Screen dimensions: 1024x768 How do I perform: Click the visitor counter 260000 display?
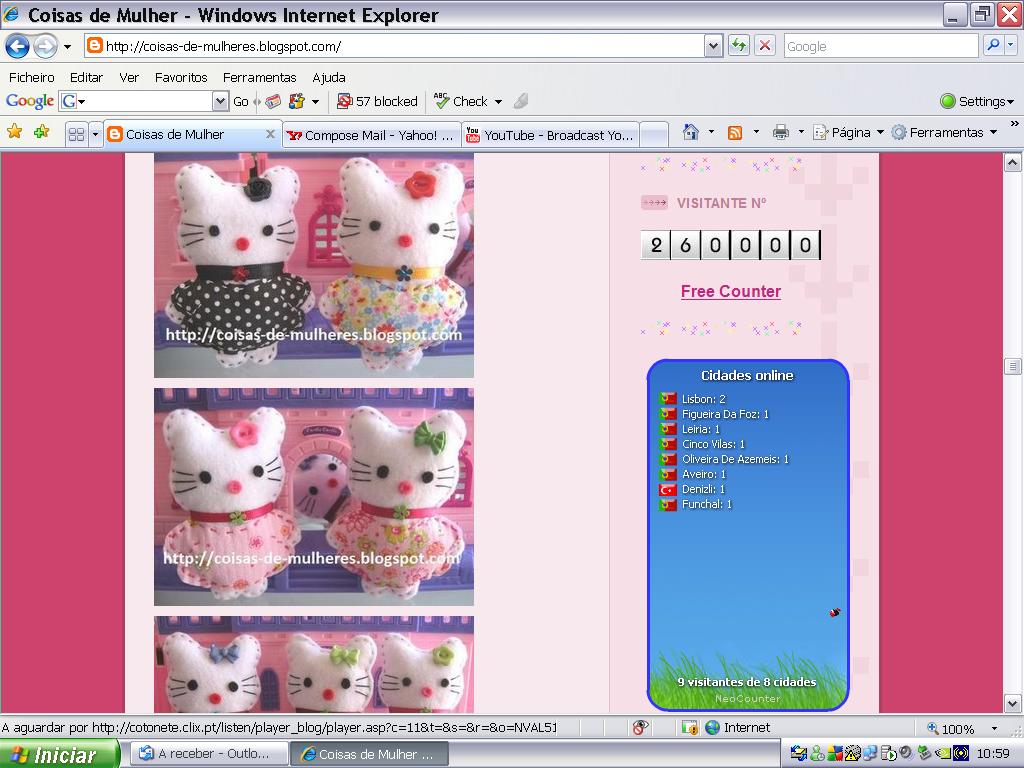(x=730, y=245)
